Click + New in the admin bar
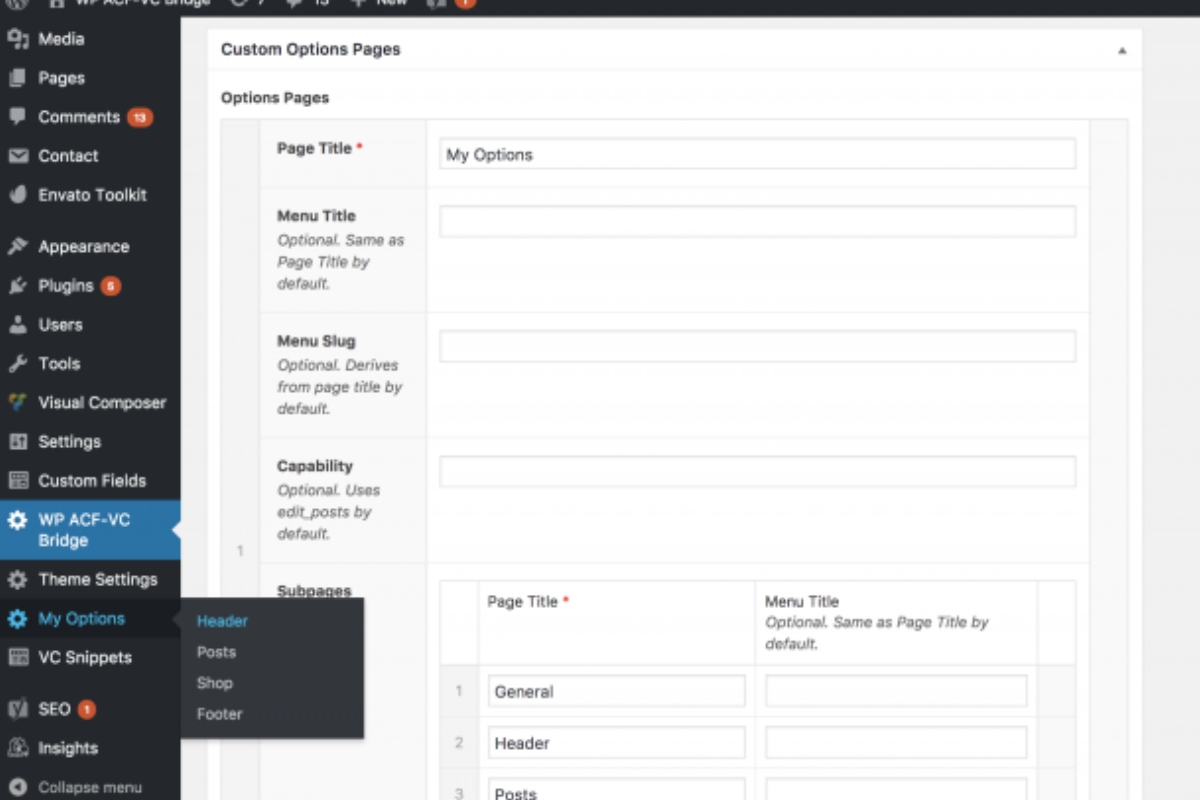Screen dimensions: 1200x800 click(379, 3)
